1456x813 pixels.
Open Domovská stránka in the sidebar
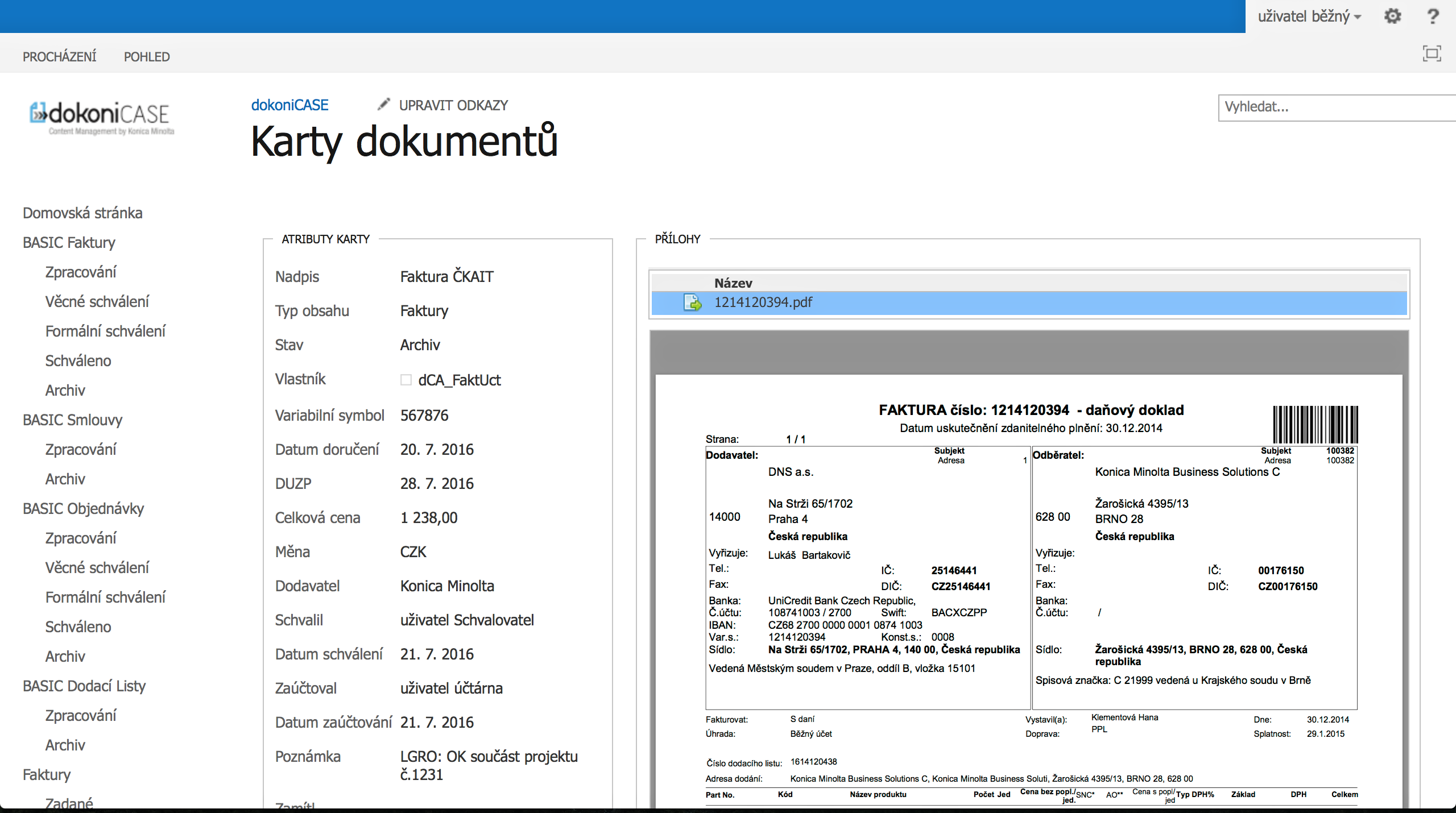(x=82, y=213)
